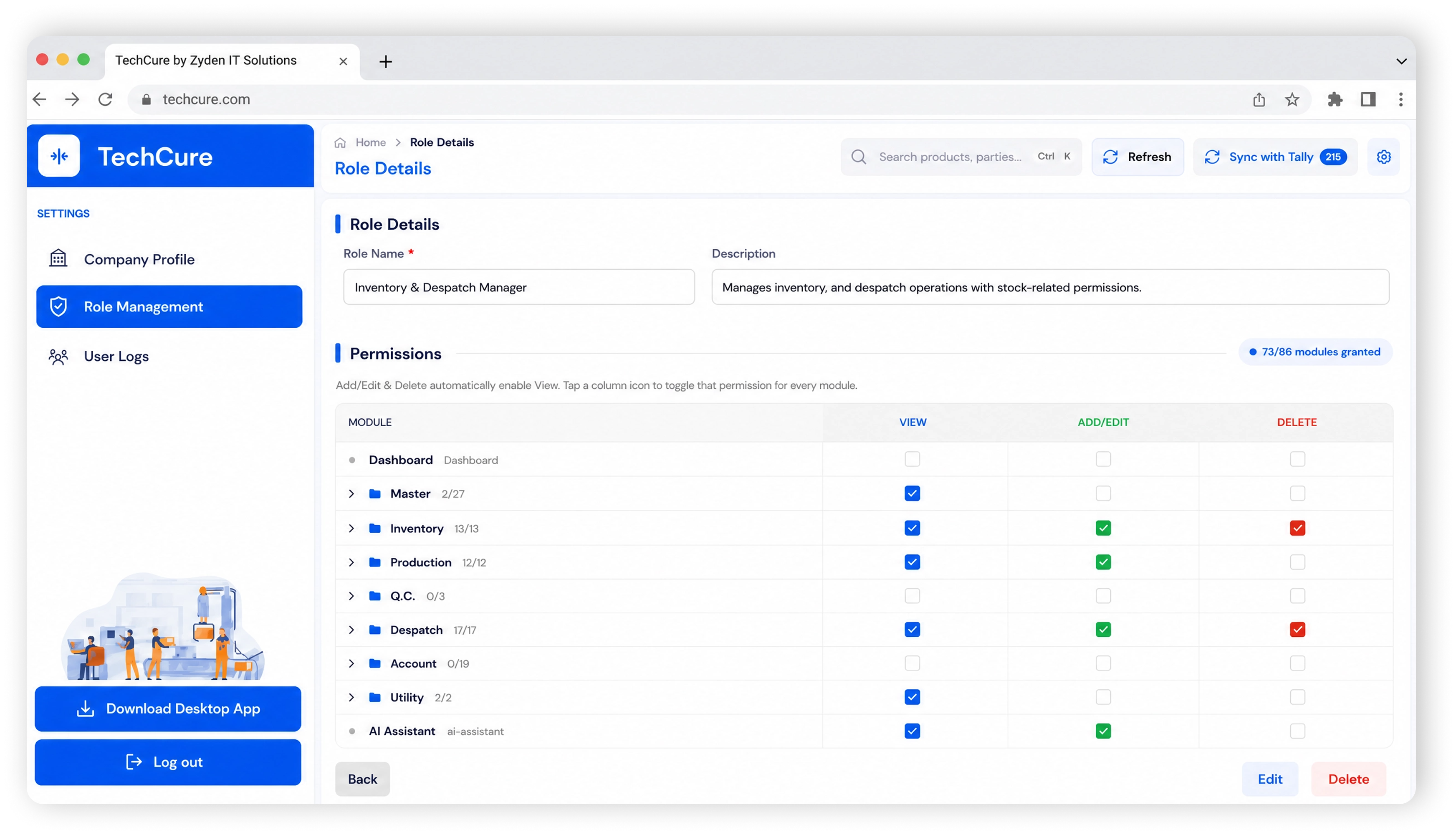Expand the Q.C. module row
Screen dimensions: 1456x835
tap(351, 596)
